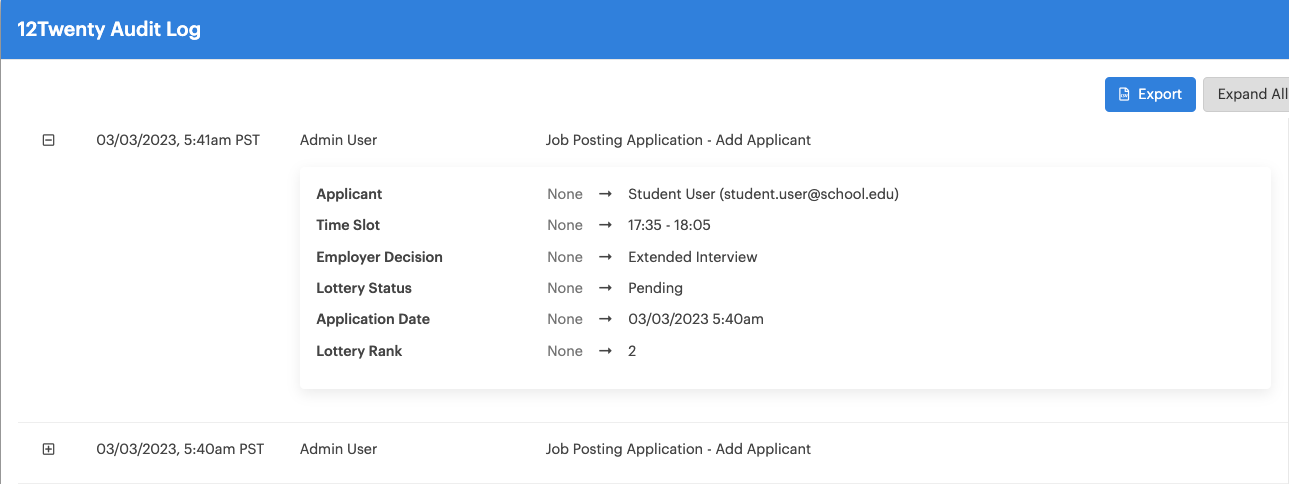Click the 12Twenty Audit Log title
Screen dimensions: 1289x484
109,30
